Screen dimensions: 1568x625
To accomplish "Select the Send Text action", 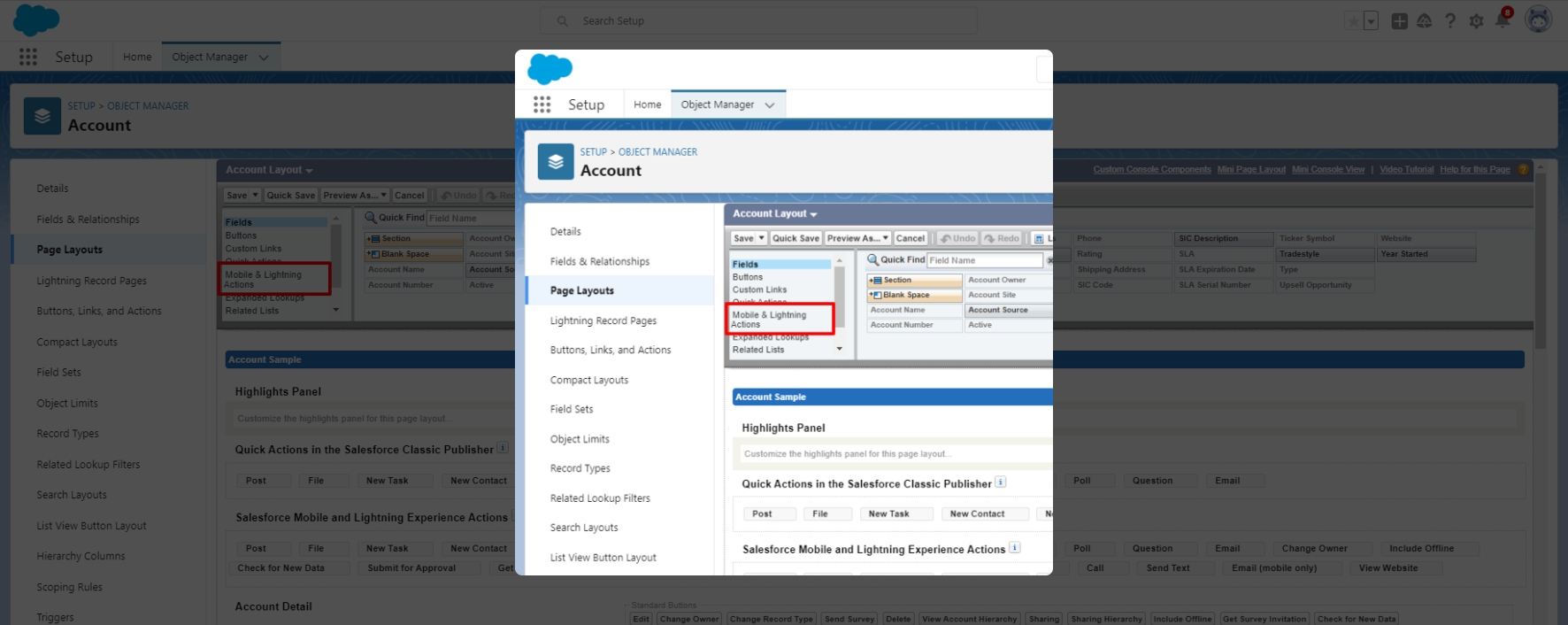I will coord(1167,568).
